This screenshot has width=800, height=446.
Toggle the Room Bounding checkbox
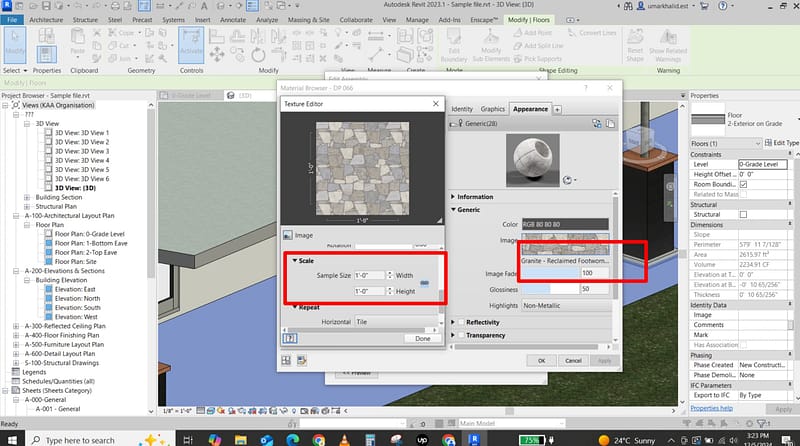click(x=742, y=183)
